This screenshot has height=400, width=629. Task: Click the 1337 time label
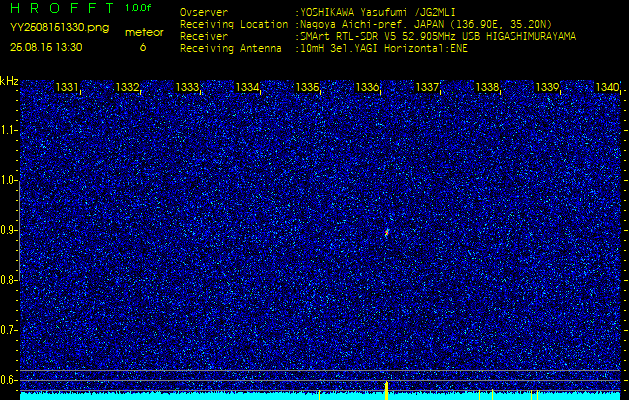(x=427, y=87)
